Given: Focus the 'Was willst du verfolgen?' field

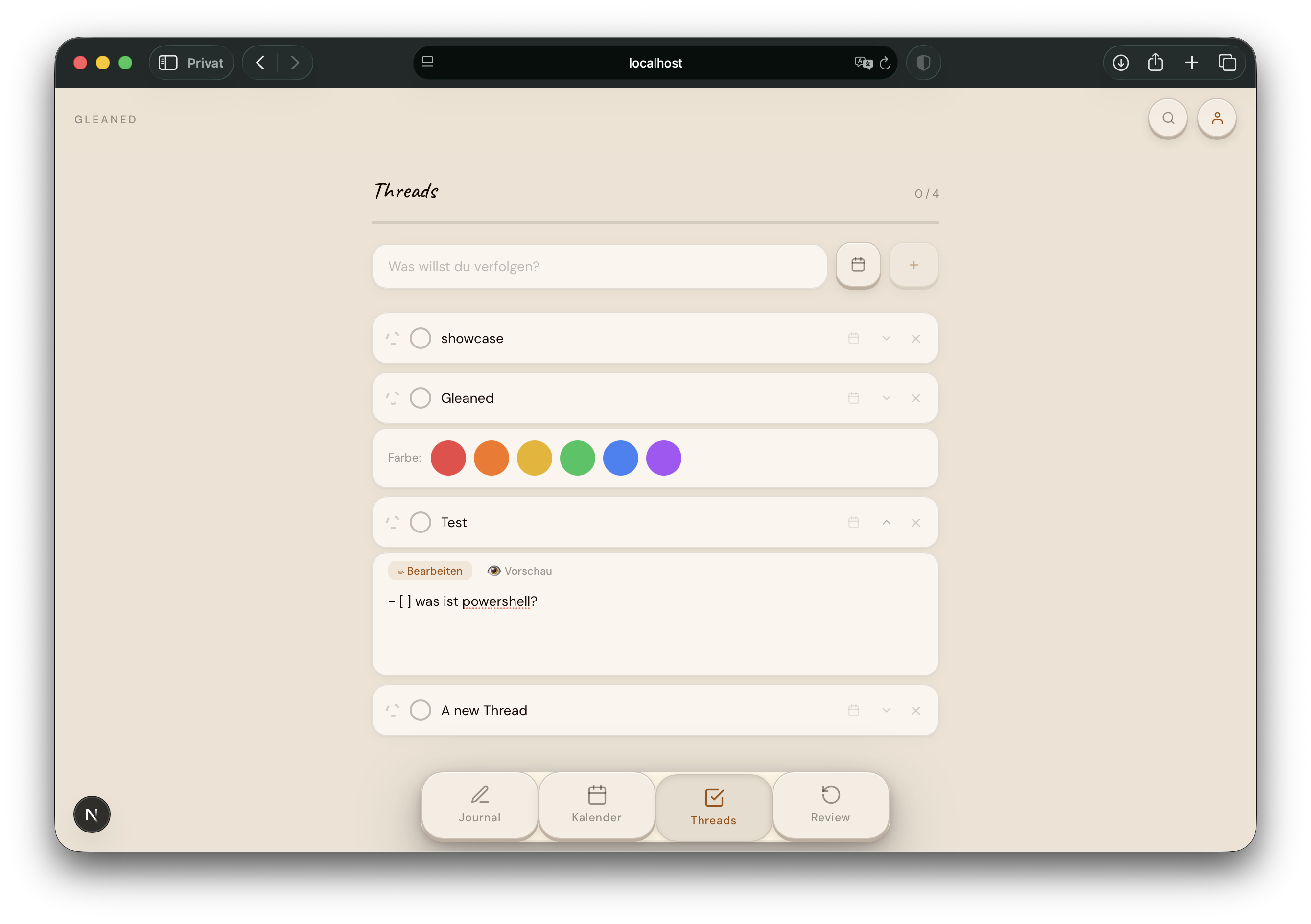Looking at the screenshot, I should click(x=600, y=266).
